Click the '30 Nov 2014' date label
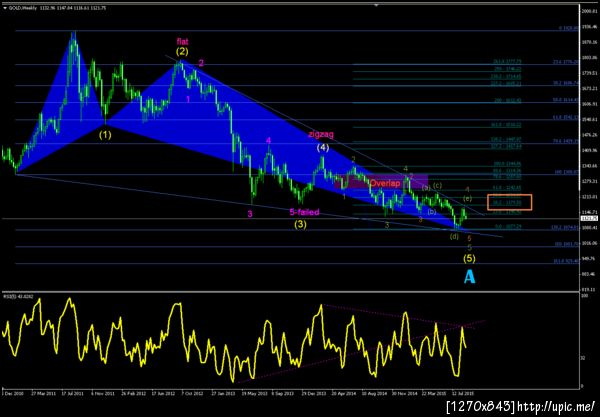Image resolution: width=600 pixels, height=417 pixels. click(x=404, y=393)
